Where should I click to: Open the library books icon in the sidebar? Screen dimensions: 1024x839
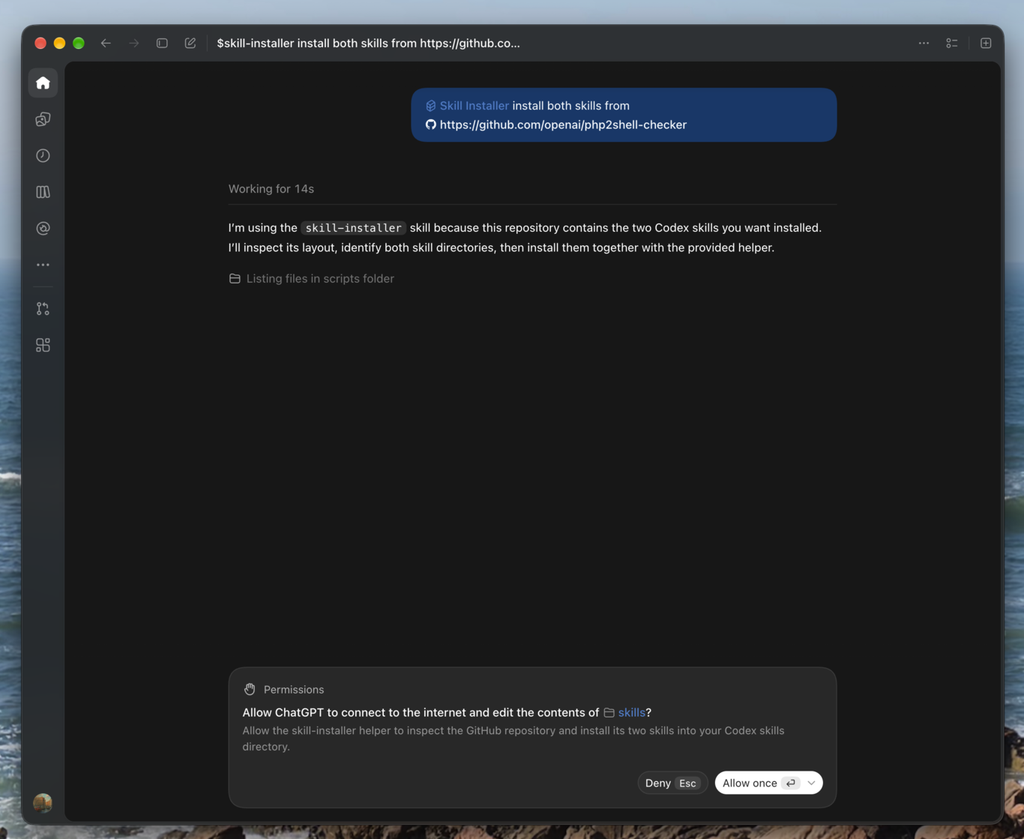click(x=43, y=192)
